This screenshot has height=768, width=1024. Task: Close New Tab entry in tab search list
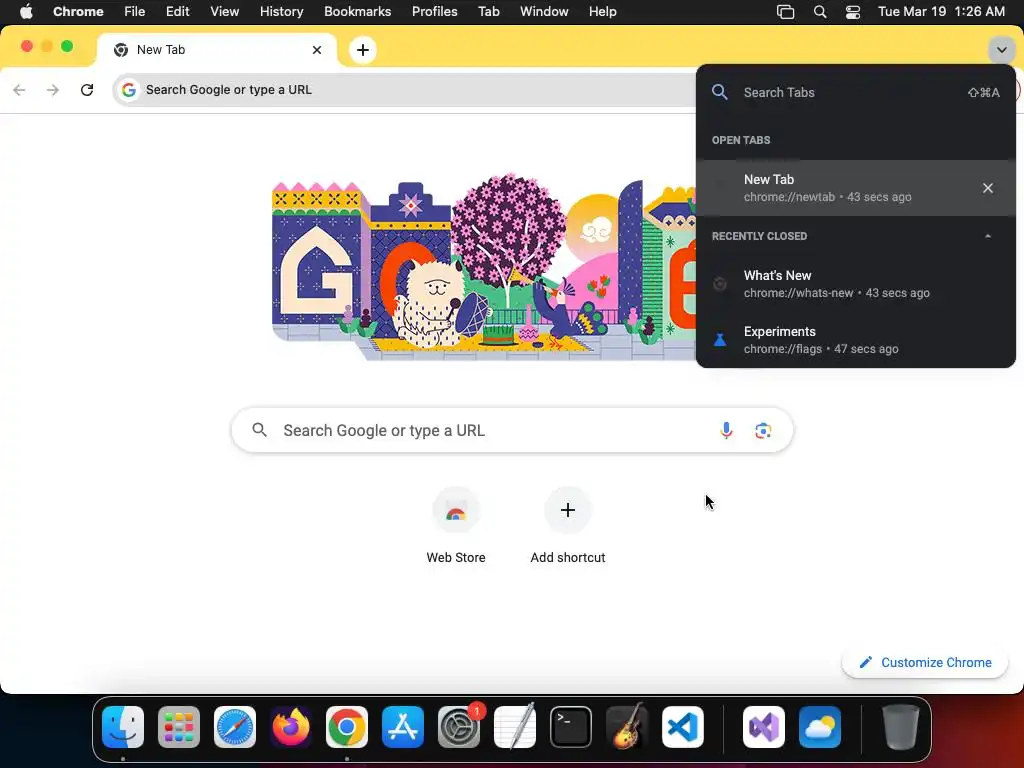[x=987, y=188]
